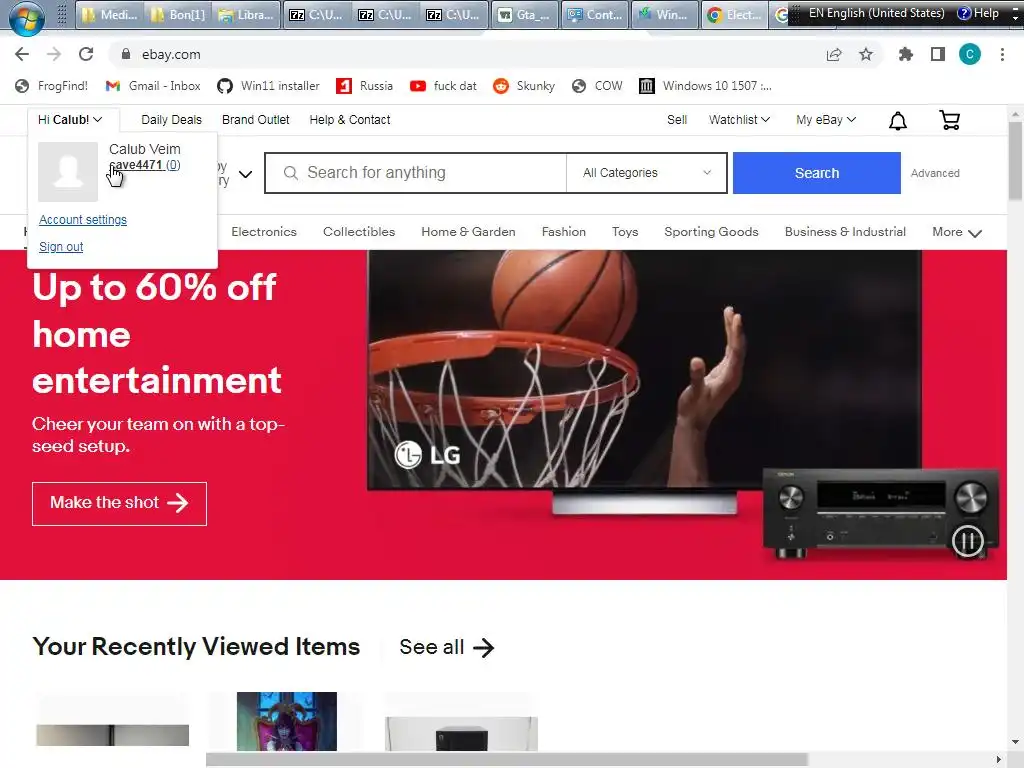Open Daily Deals
The width and height of the screenshot is (1024, 768).
[171, 120]
